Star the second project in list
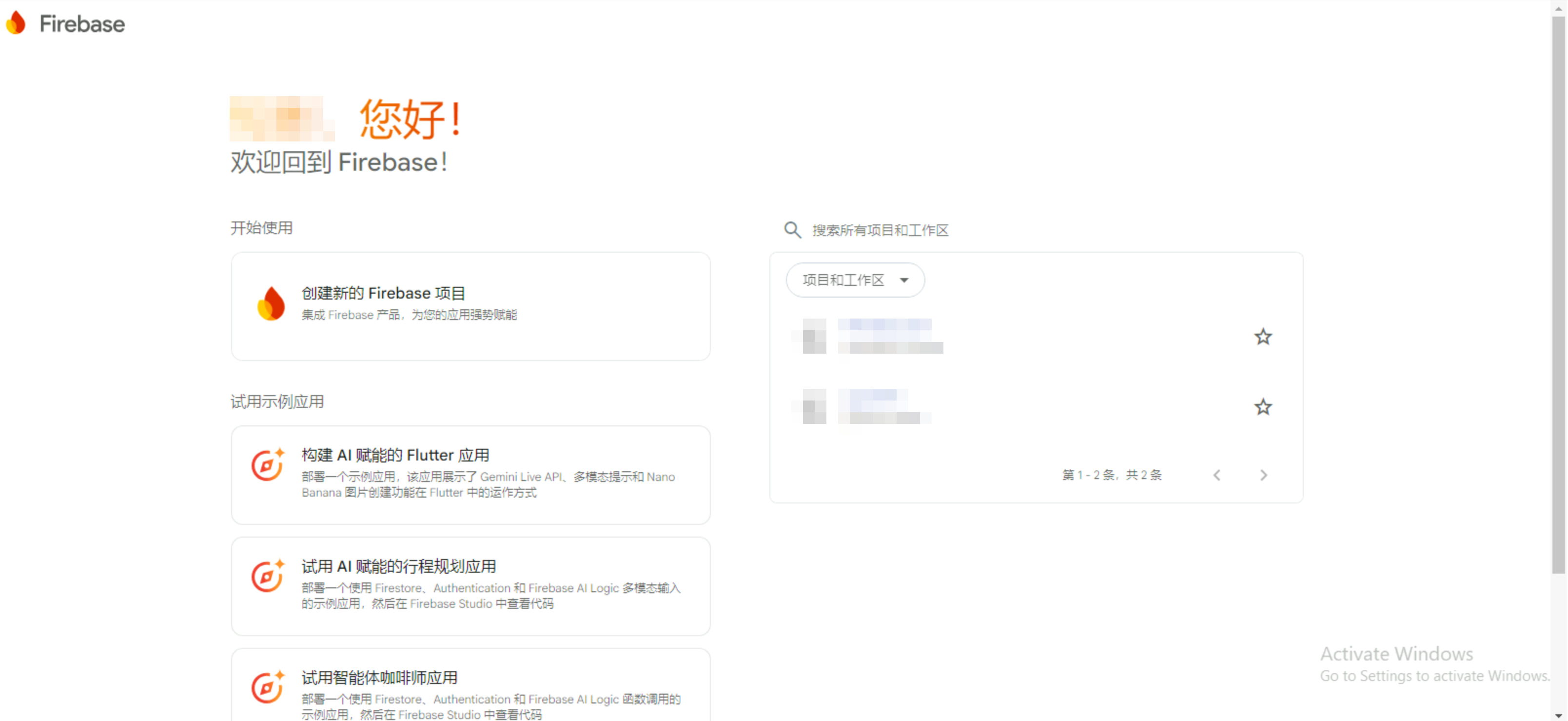The height and width of the screenshot is (721, 1568). coord(1263,407)
